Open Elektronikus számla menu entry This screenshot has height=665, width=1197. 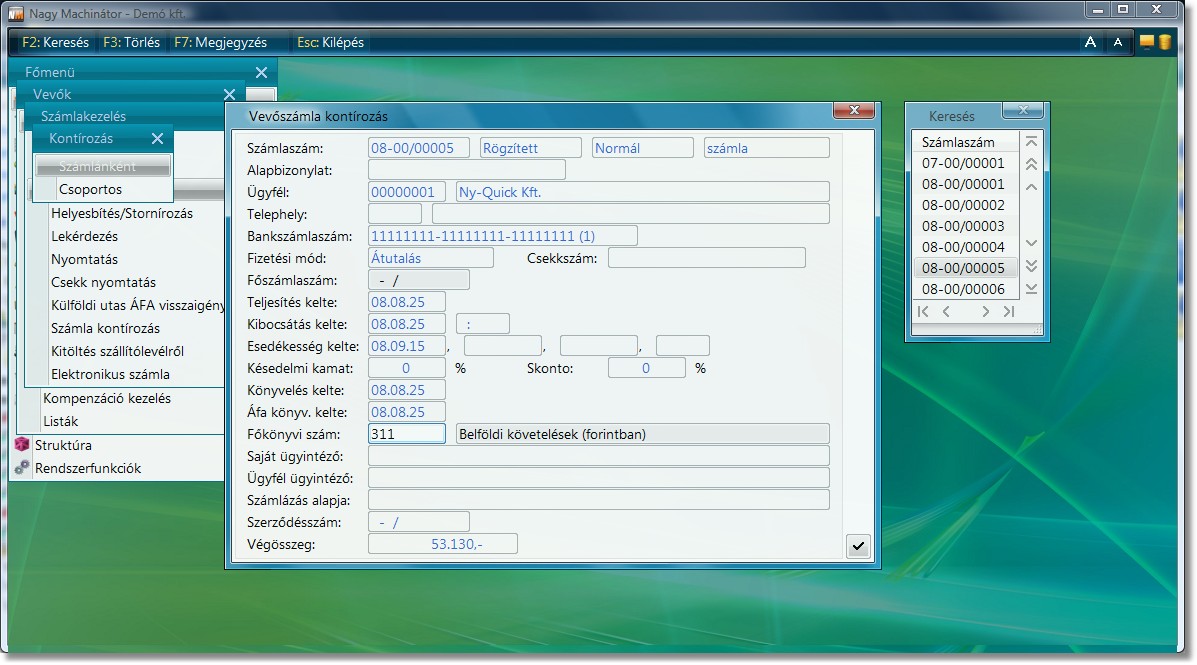(110, 374)
